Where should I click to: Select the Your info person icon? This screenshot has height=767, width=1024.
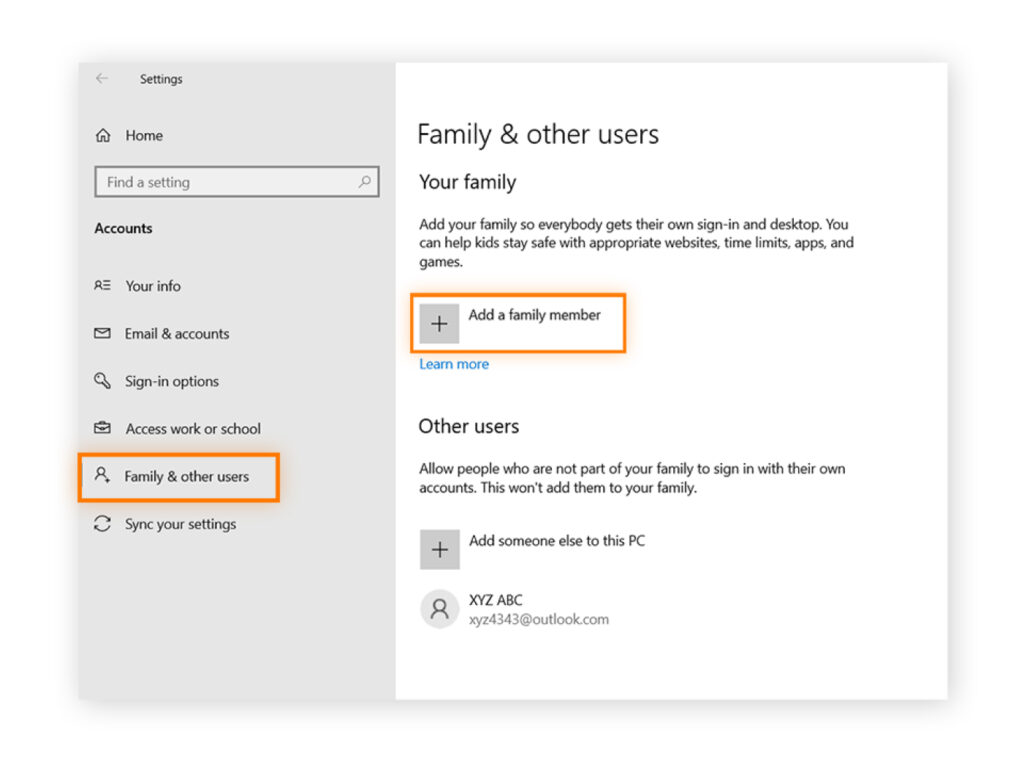103,285
